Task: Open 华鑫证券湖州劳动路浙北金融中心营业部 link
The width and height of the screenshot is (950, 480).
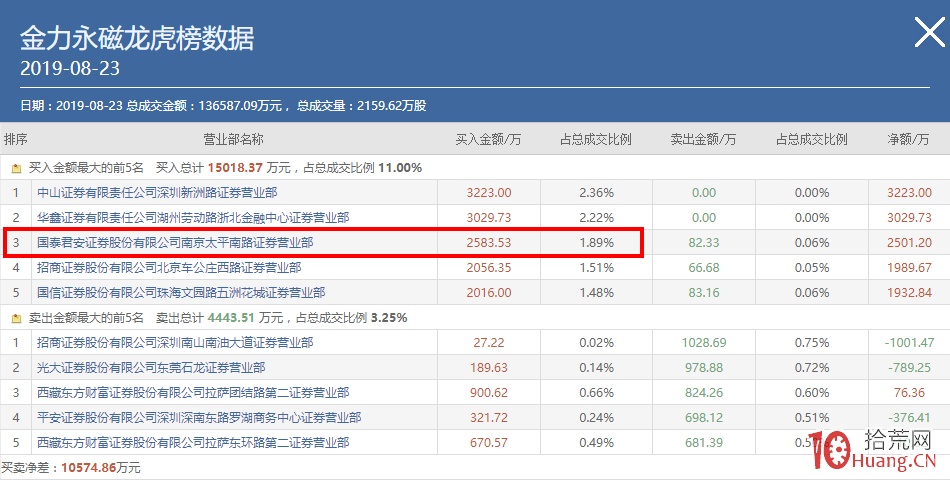Action: tap(193, 218)
